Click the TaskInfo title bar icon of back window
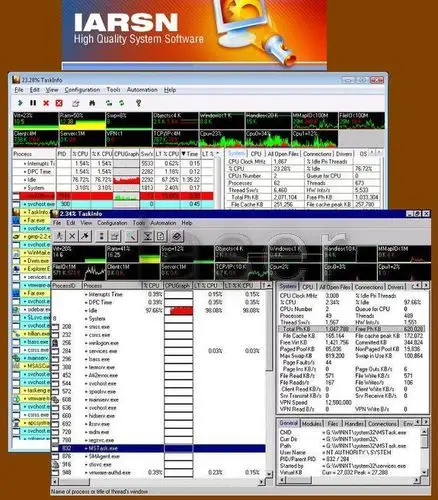Image resolution: width=438 pixels, height=500 pixels. click(x=16, y=80)
